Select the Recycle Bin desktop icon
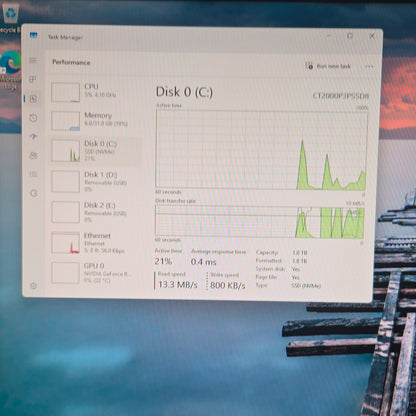 pyautogui.click(x=10, y=17)
